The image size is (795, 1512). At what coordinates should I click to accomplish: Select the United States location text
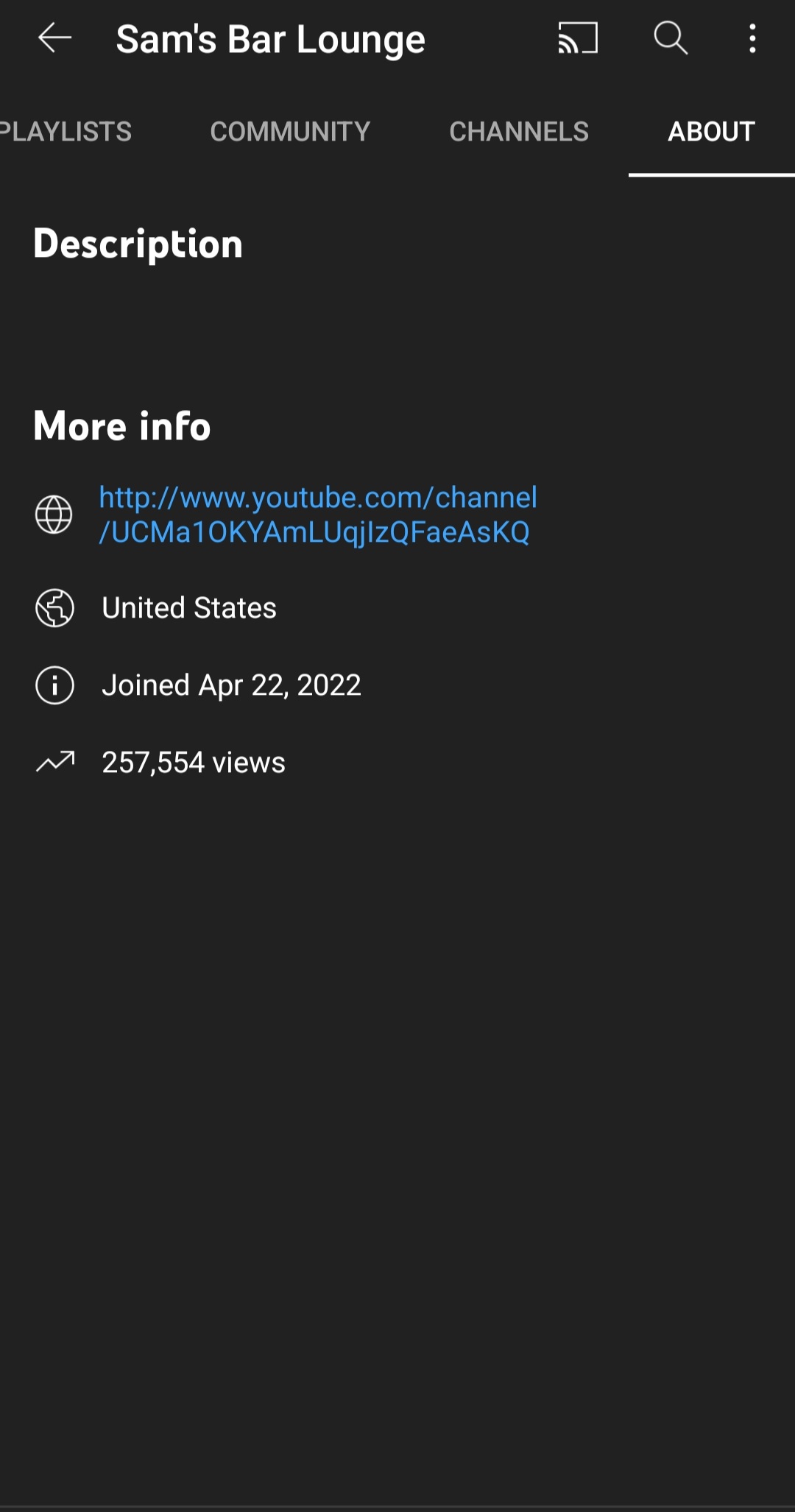pyautogui.click(x=189, y=608)
